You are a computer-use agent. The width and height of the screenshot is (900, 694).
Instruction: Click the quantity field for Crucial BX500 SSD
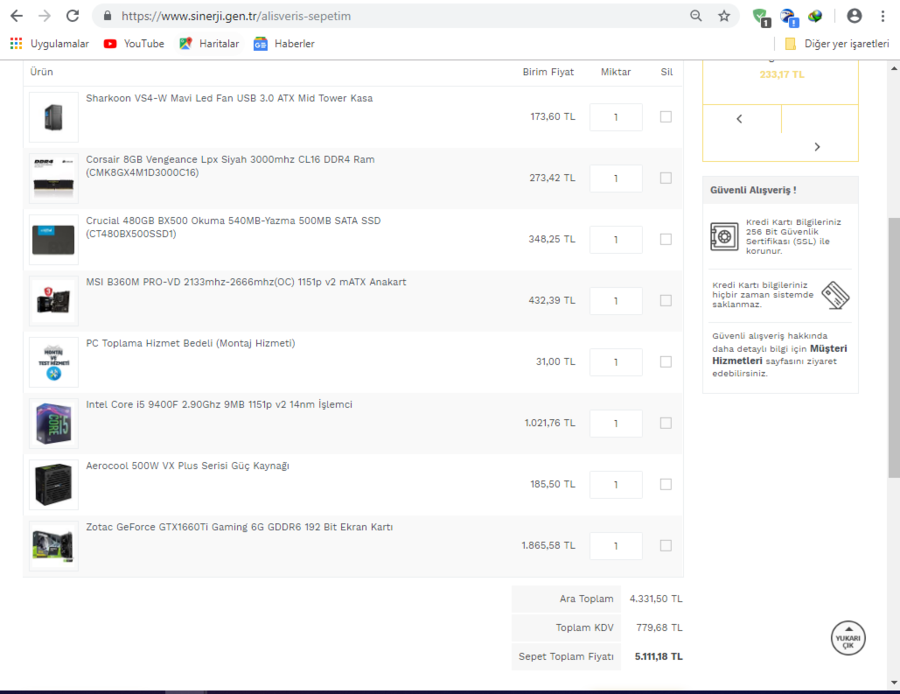pos(616,239)
